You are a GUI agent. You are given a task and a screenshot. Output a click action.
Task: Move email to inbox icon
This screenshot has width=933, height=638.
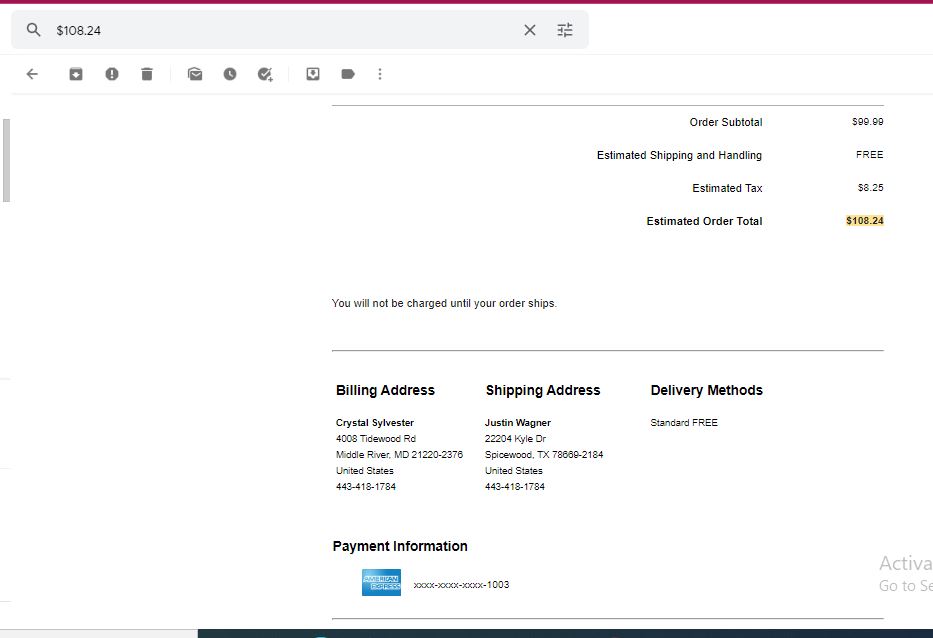click(x=313, y=74)
